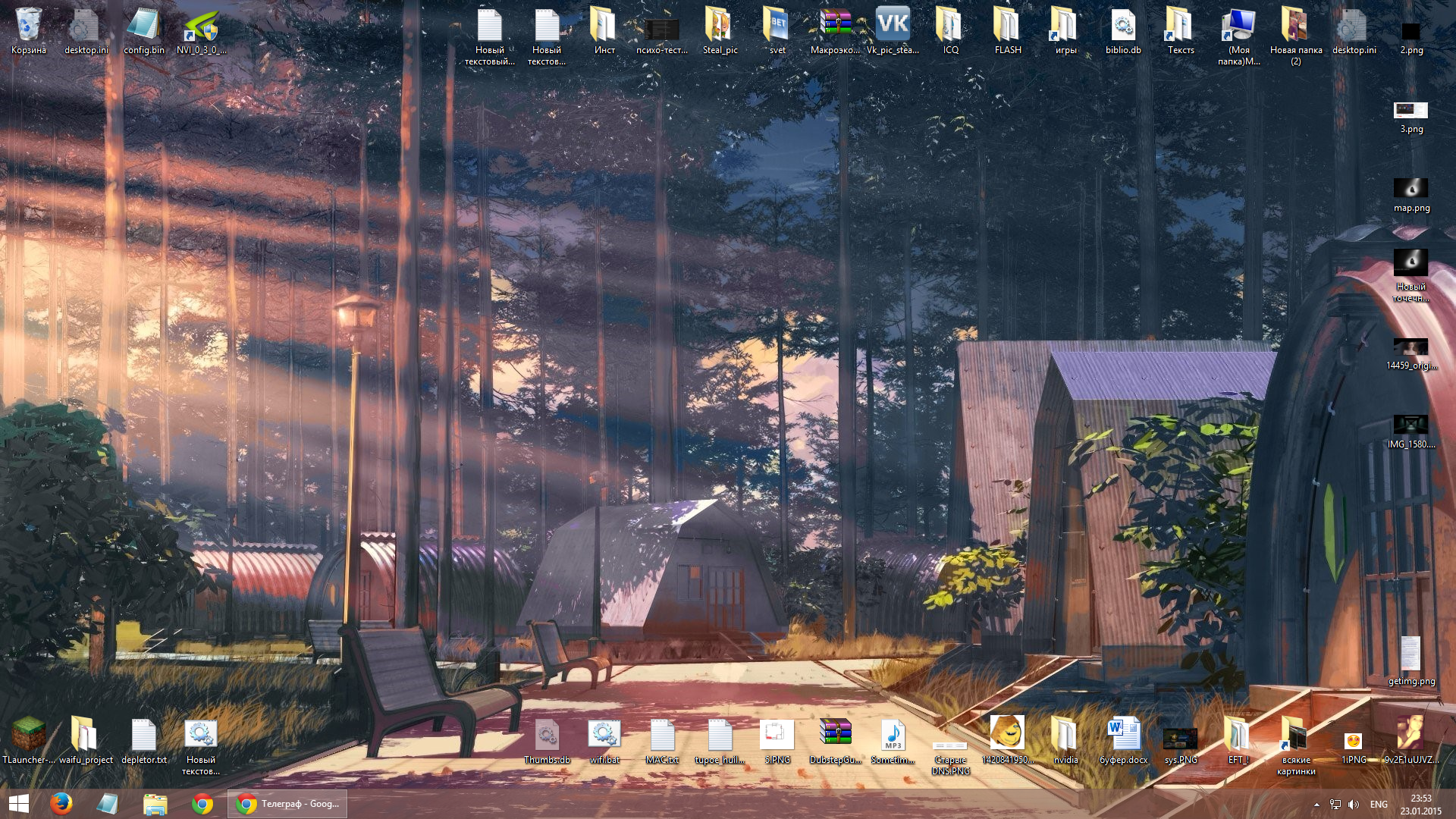Open the clock showing 23:53
Viewport: 1456px width, 819px height.
click(1420, 804)
